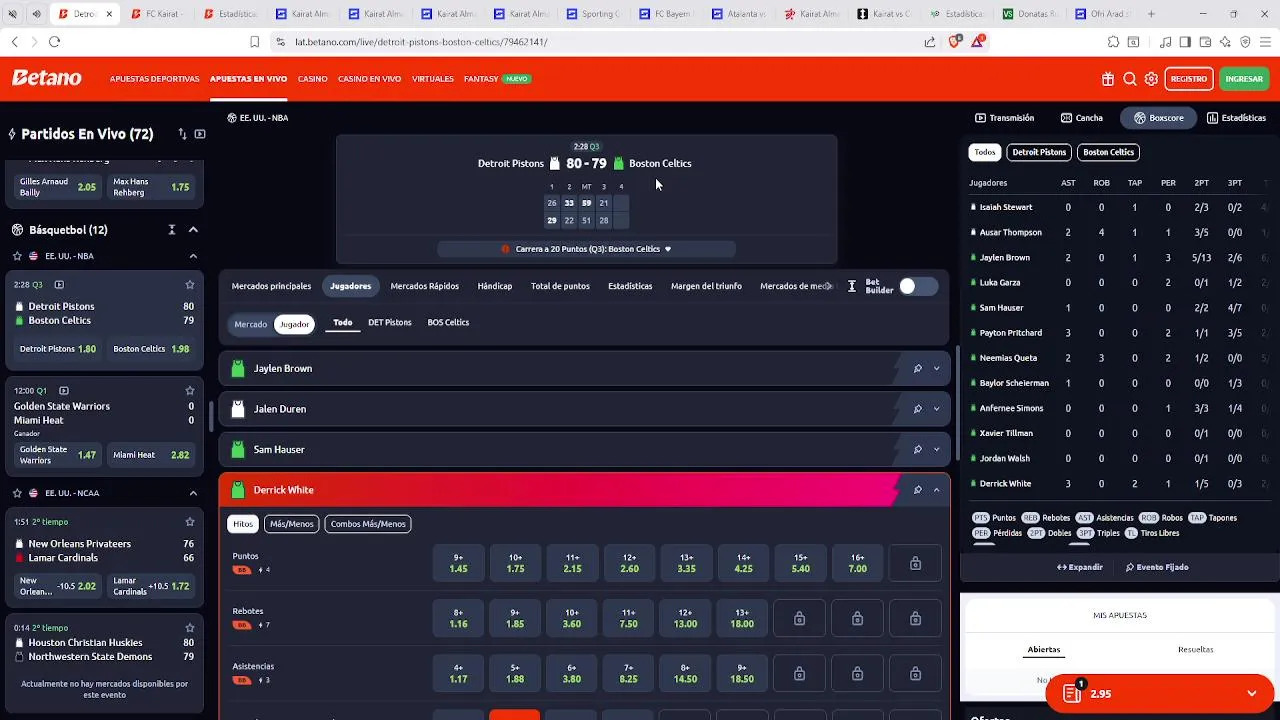Click the panel layout icon beside Partidos En Vivo
The width and height of the screenshot is (1280, 720).
pyautogui.click(x=200, y=133)
